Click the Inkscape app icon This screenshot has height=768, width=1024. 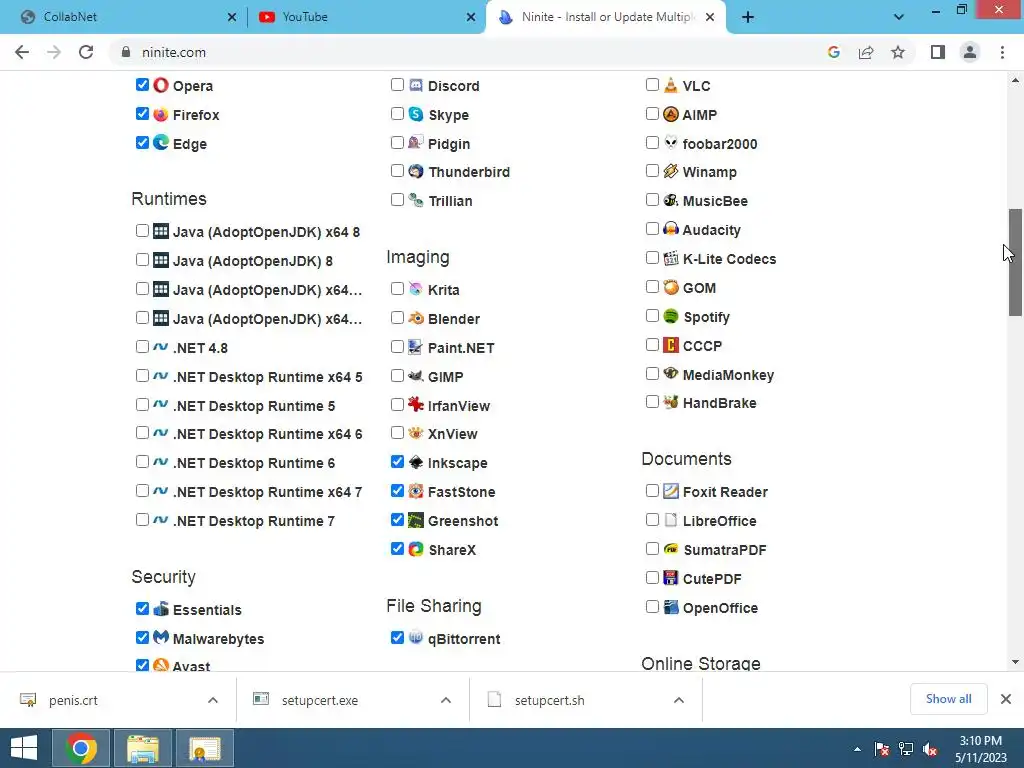point(416,462)
